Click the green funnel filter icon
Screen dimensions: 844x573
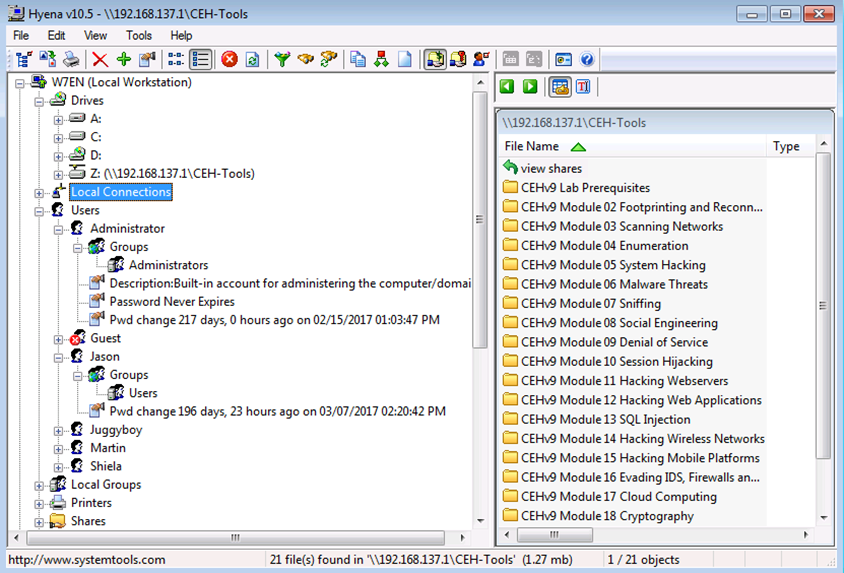coord(282,59)
